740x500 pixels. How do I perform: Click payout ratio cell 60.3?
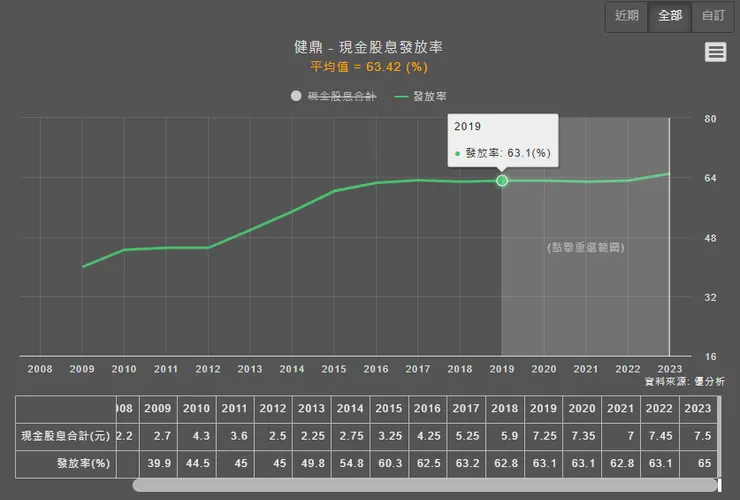click(390, 464)
